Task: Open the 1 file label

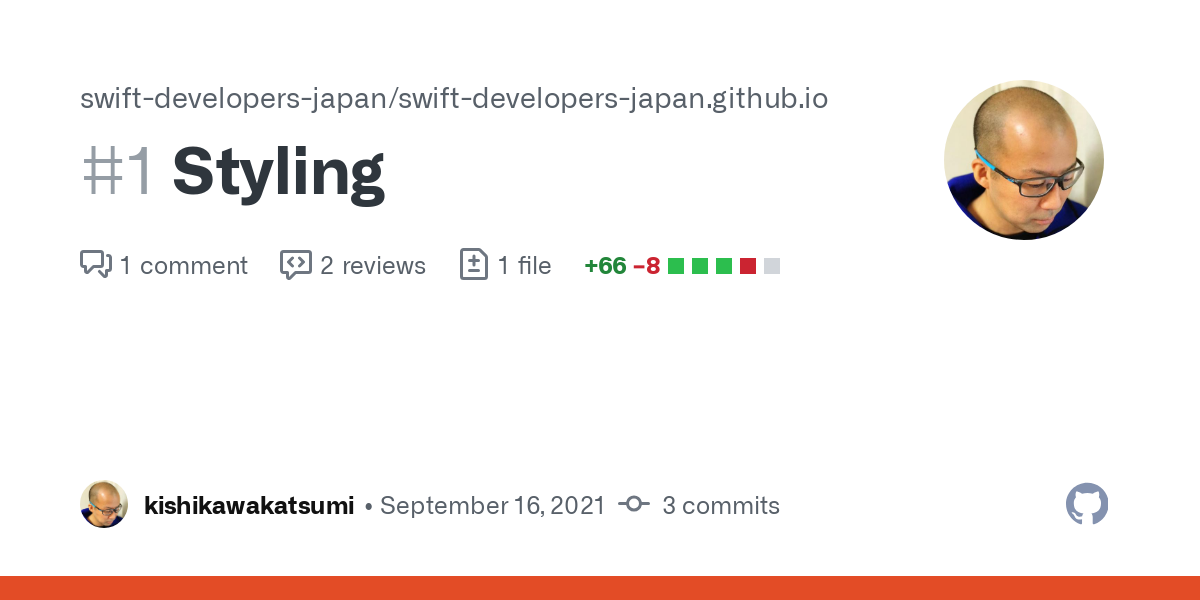Action: point(524,266)
